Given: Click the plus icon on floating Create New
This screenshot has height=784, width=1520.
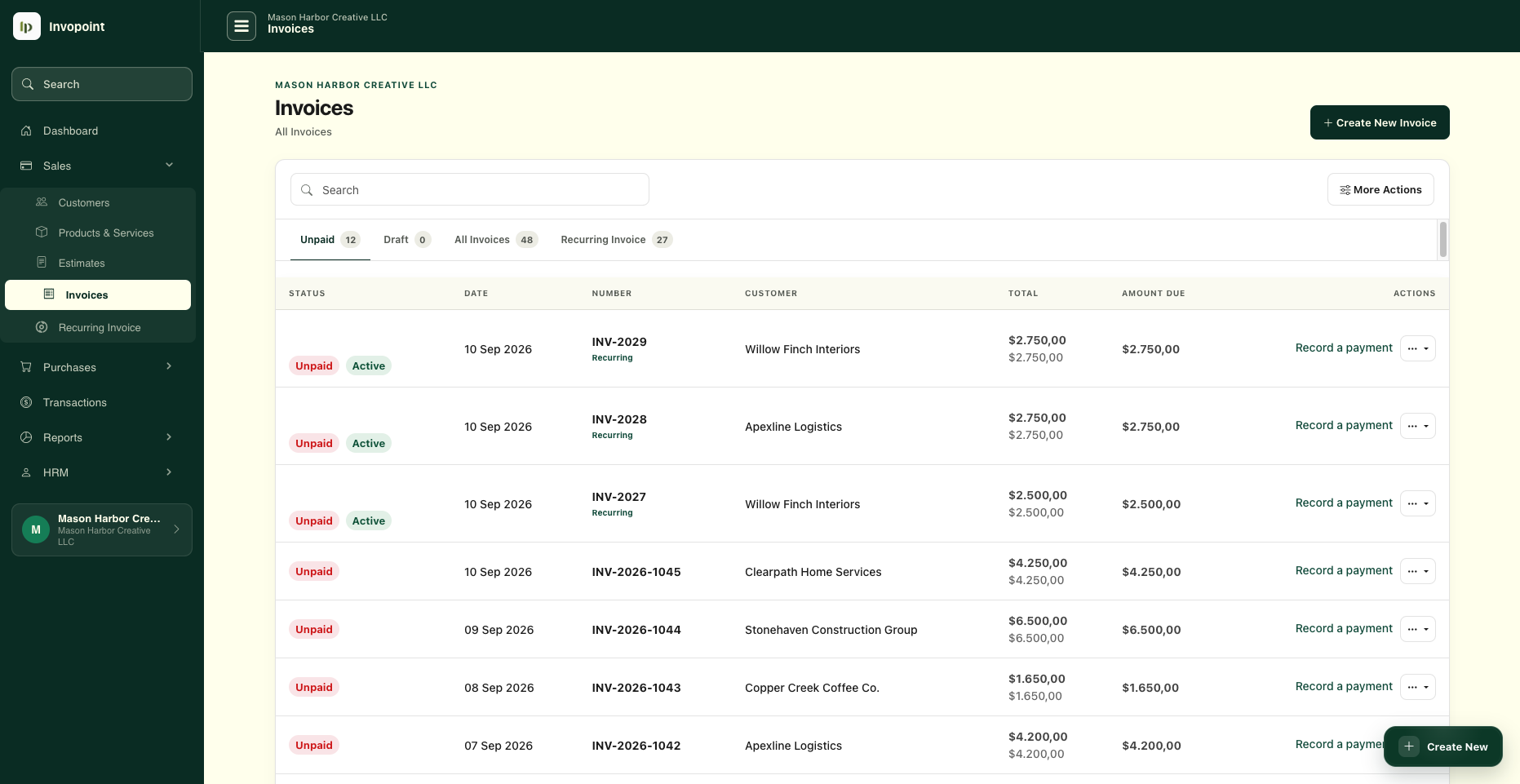Looking at the screenshot, I should click(1409, 746).
